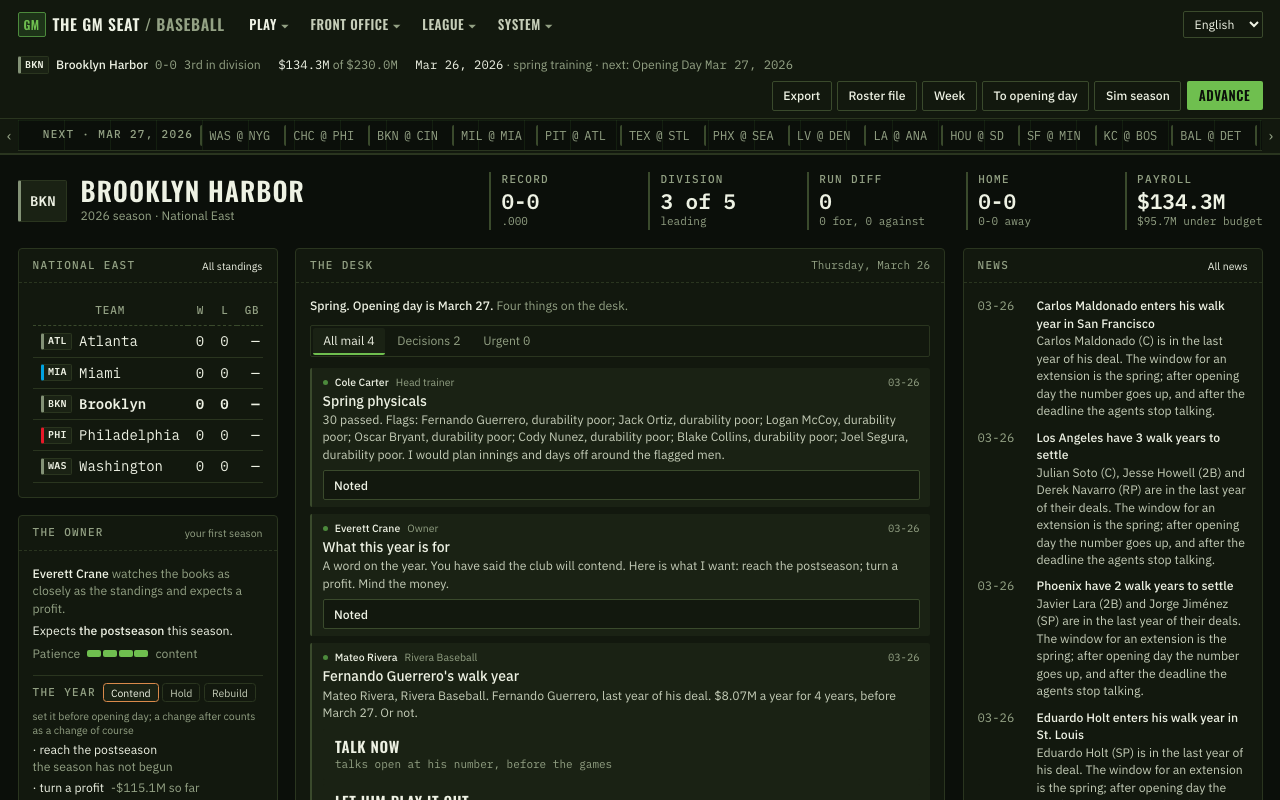The width and height of the screenshot is (1280, 800).
Task: Click the Roster file button
Action: pos(877,96)
